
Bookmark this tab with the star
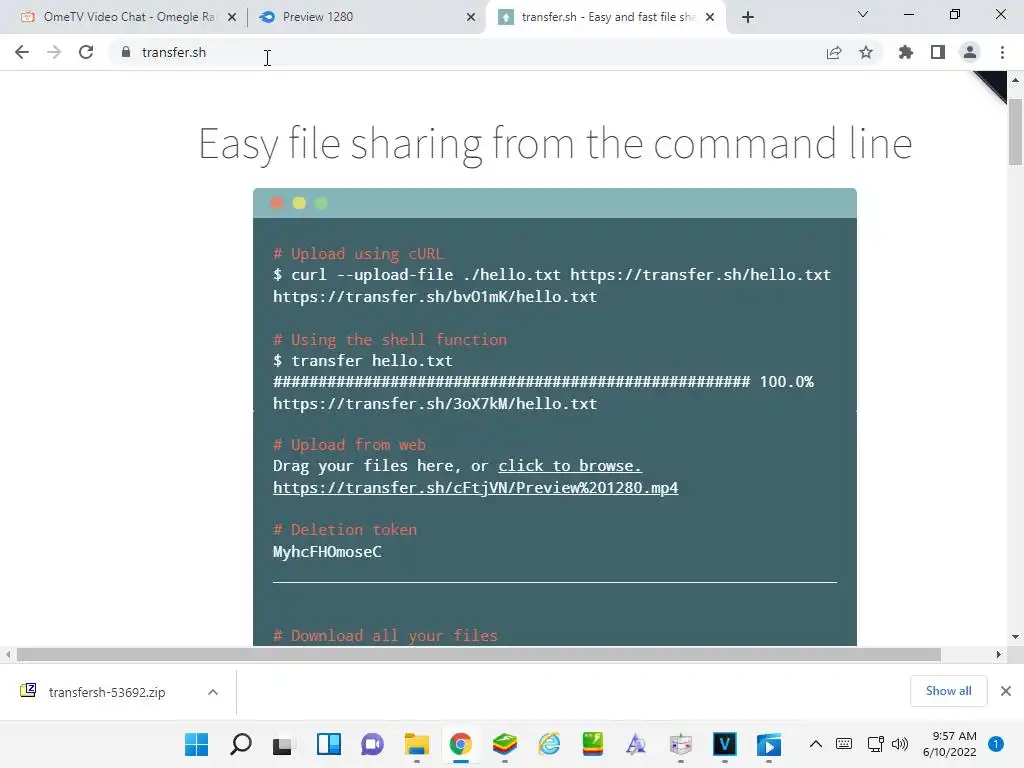[x=866, y=52]
